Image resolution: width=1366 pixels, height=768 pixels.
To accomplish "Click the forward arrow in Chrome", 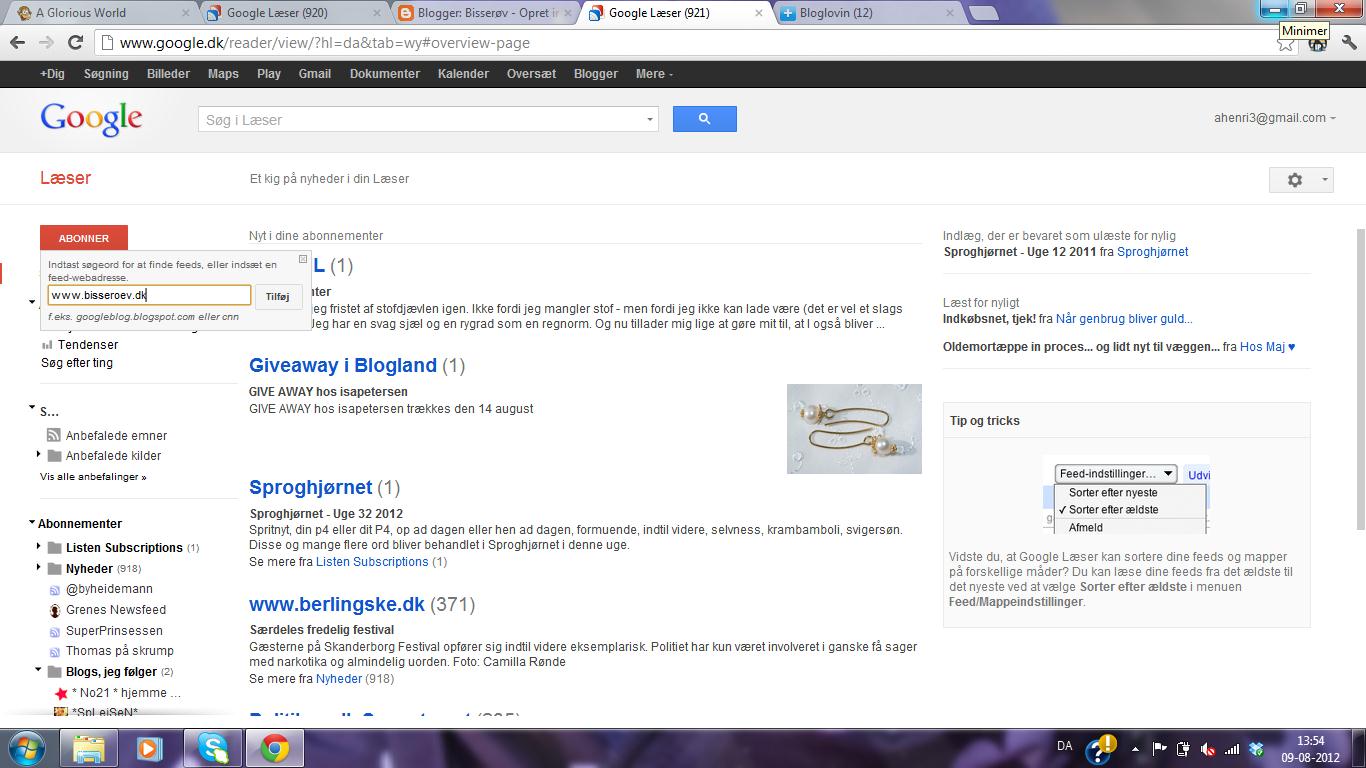I will [46, 43].
